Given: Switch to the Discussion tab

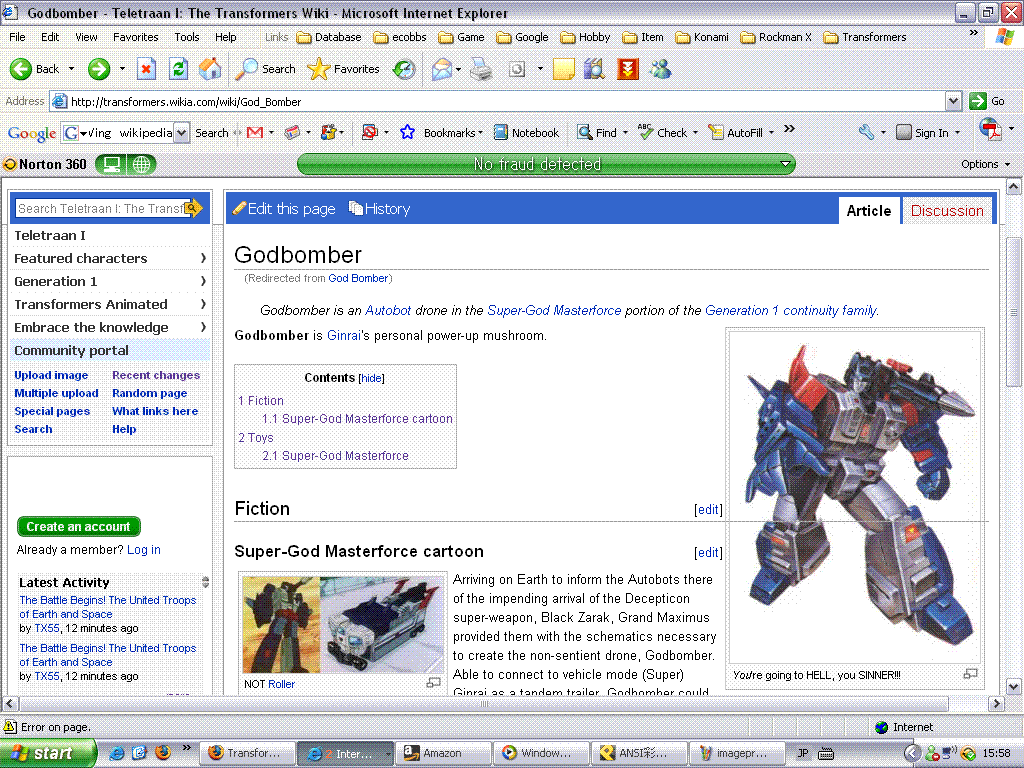Looking at the screenshot, I should coord(947,211).
